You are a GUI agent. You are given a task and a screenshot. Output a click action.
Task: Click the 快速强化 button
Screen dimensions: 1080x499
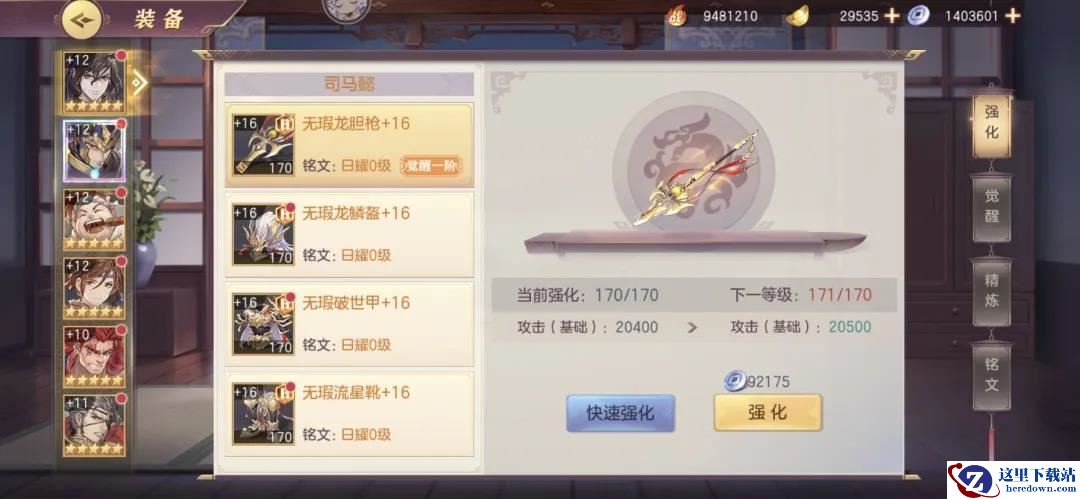pyautogui.click(x=620, y=413)
